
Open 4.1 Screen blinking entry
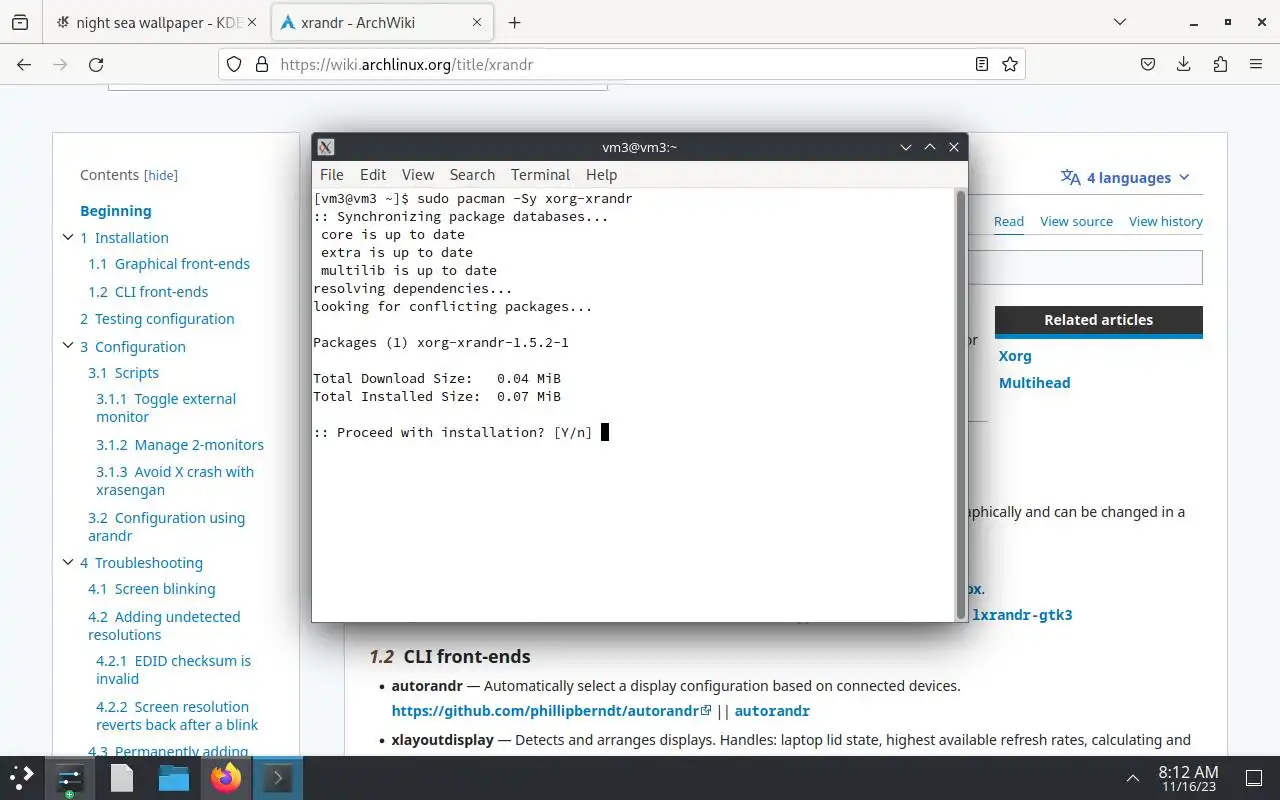pyautogui.click(x=152, y=589)
